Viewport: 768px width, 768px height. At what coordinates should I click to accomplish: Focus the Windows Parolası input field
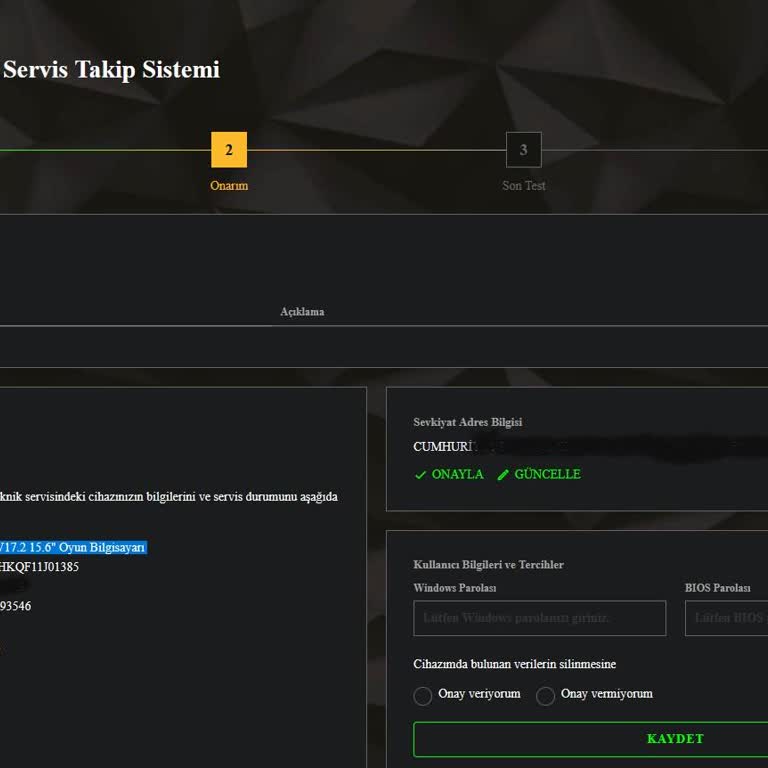pos(539,618)
